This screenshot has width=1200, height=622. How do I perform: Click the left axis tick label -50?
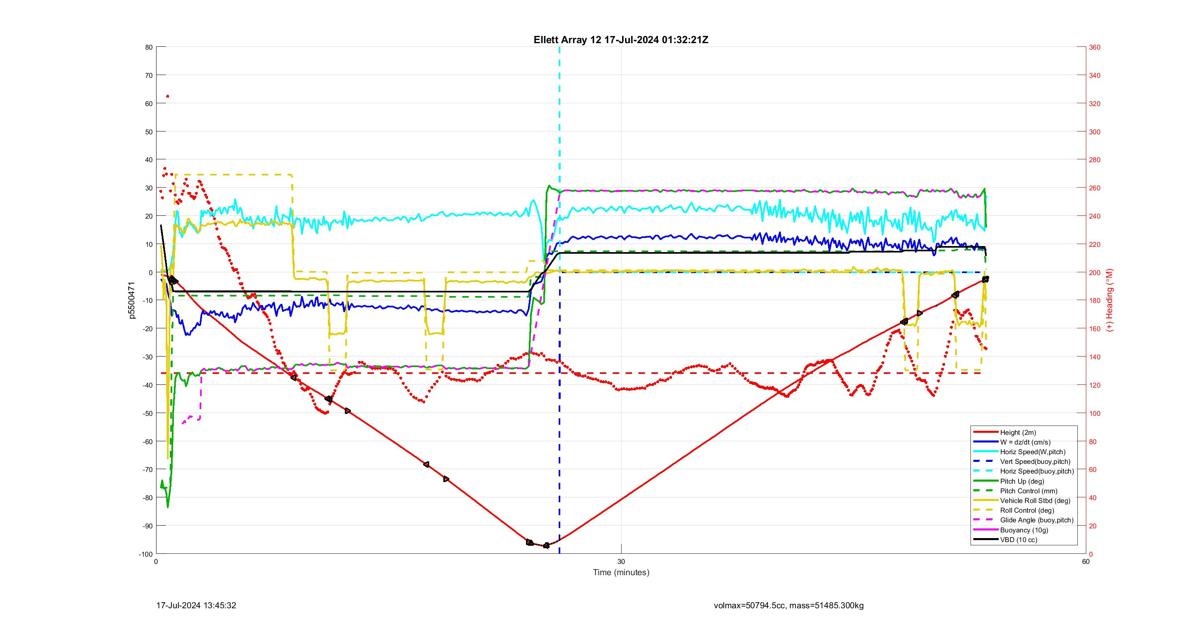(147, 413)
